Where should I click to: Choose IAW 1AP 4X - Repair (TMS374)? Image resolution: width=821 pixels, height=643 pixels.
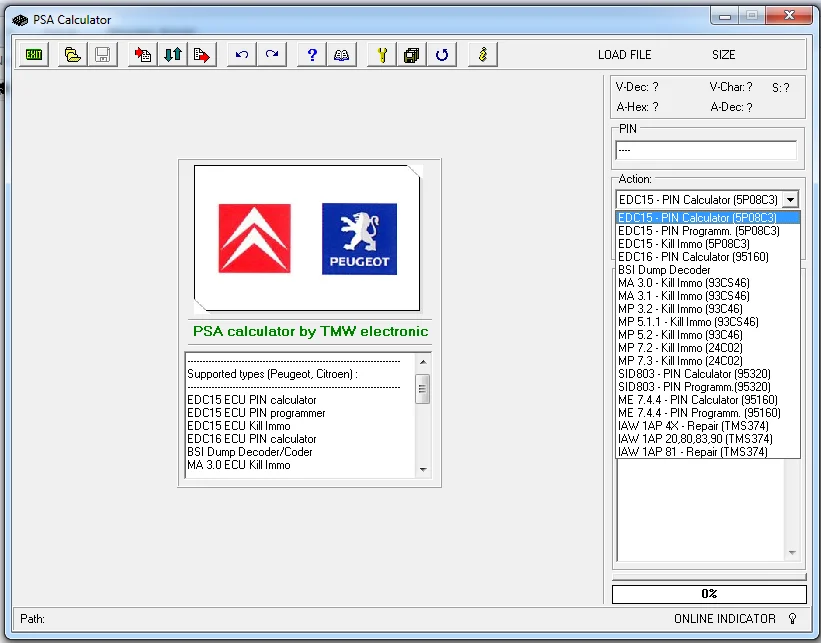[x=708, y=426]
